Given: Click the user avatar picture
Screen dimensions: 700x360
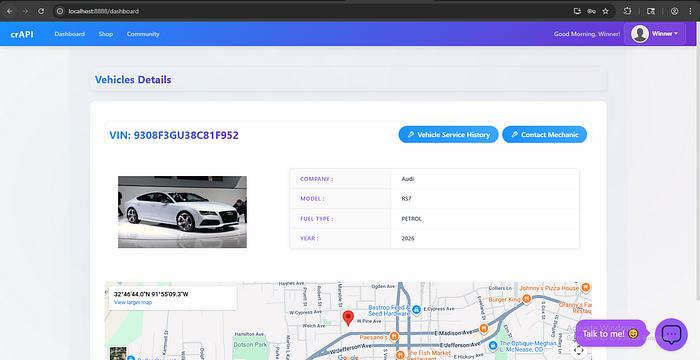Looking at the screenshot, I should (x=640, y=34).
